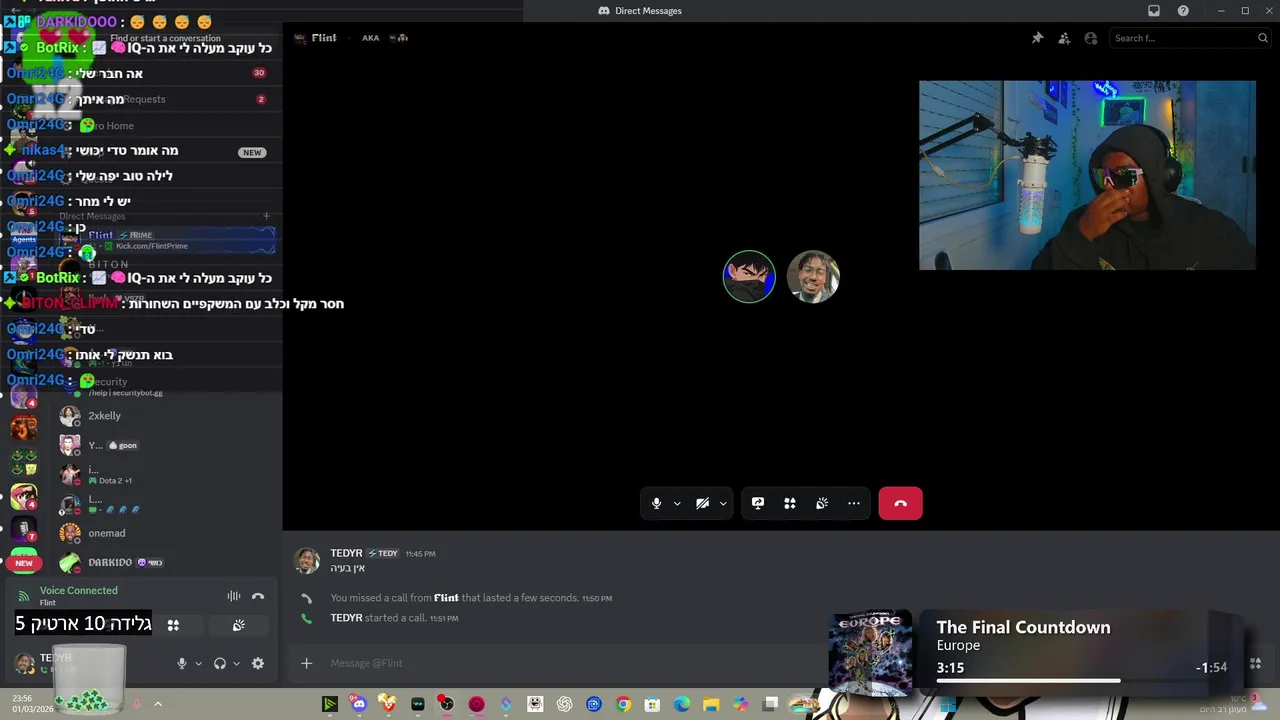Open Discord from the taskbar
This screenshot has height=720, width=1280.
pos(359,704)
